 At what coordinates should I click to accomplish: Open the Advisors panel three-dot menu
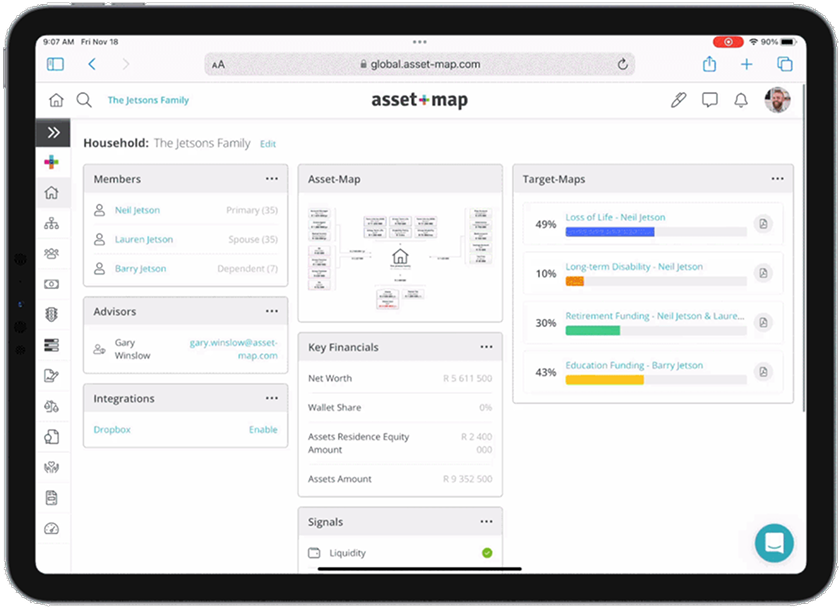point(272,311)
